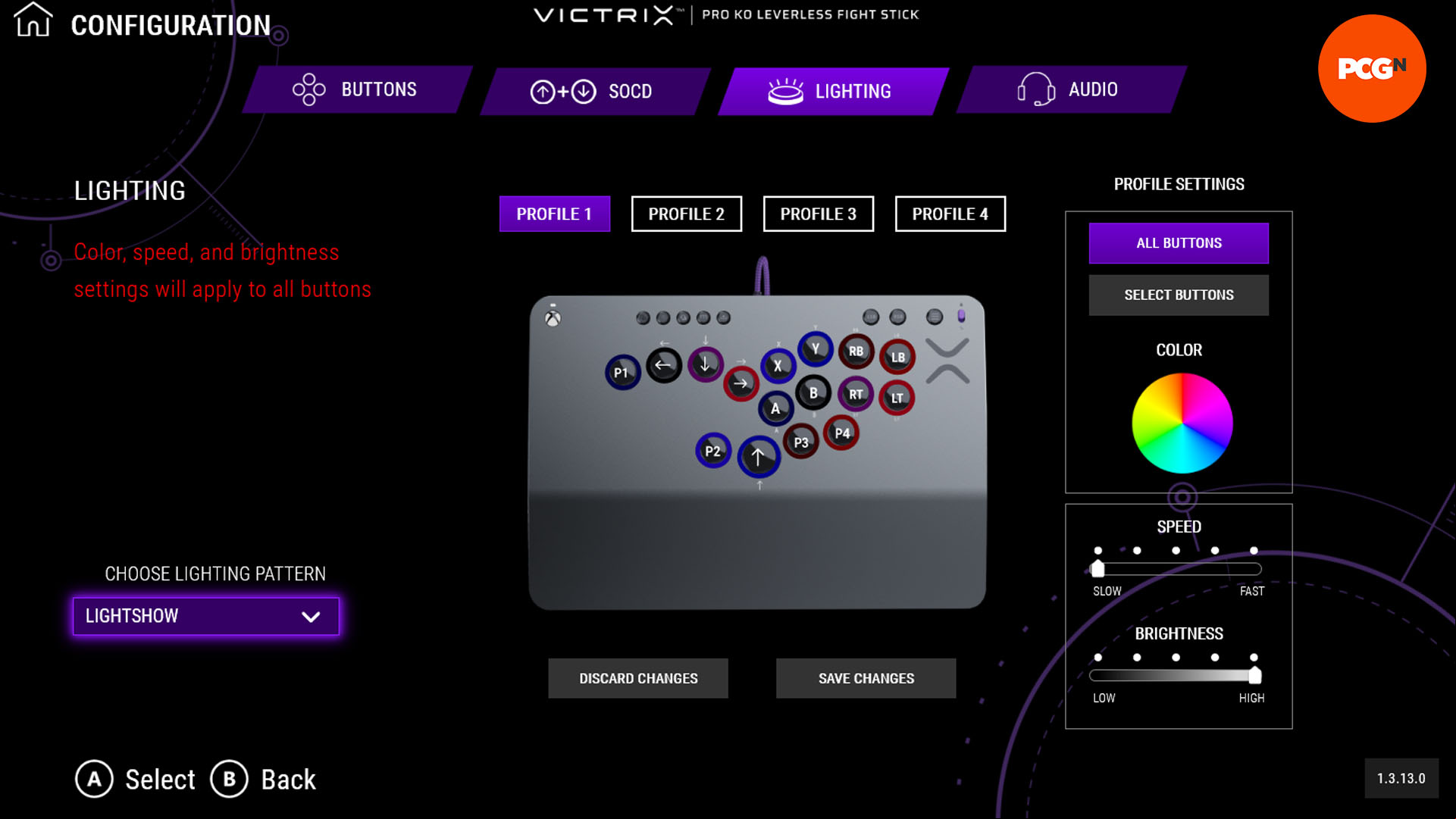Select the right arrow button on the stick
The width and height of the screenshot is (1456, 819).
coord(741,383)
